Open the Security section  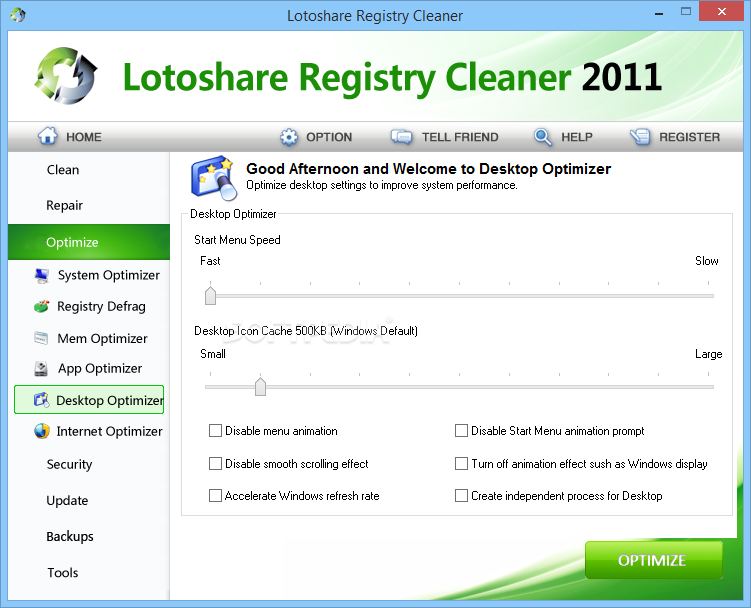click(69, 464)
